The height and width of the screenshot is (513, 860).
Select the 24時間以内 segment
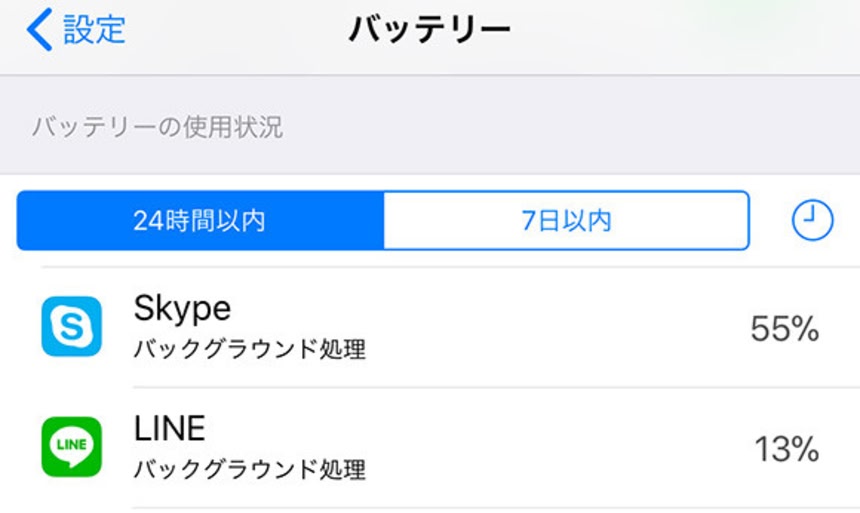(x=200, y=220)
